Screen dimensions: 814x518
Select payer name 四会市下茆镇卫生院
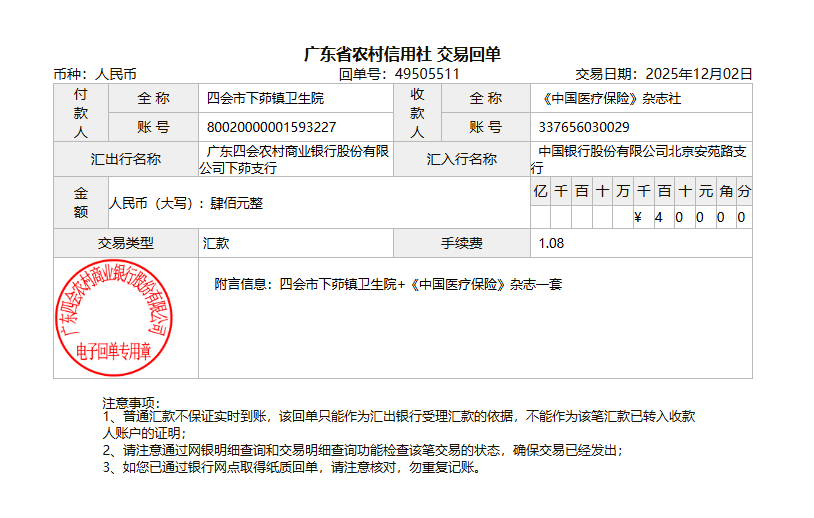click(x=265, y=99)
